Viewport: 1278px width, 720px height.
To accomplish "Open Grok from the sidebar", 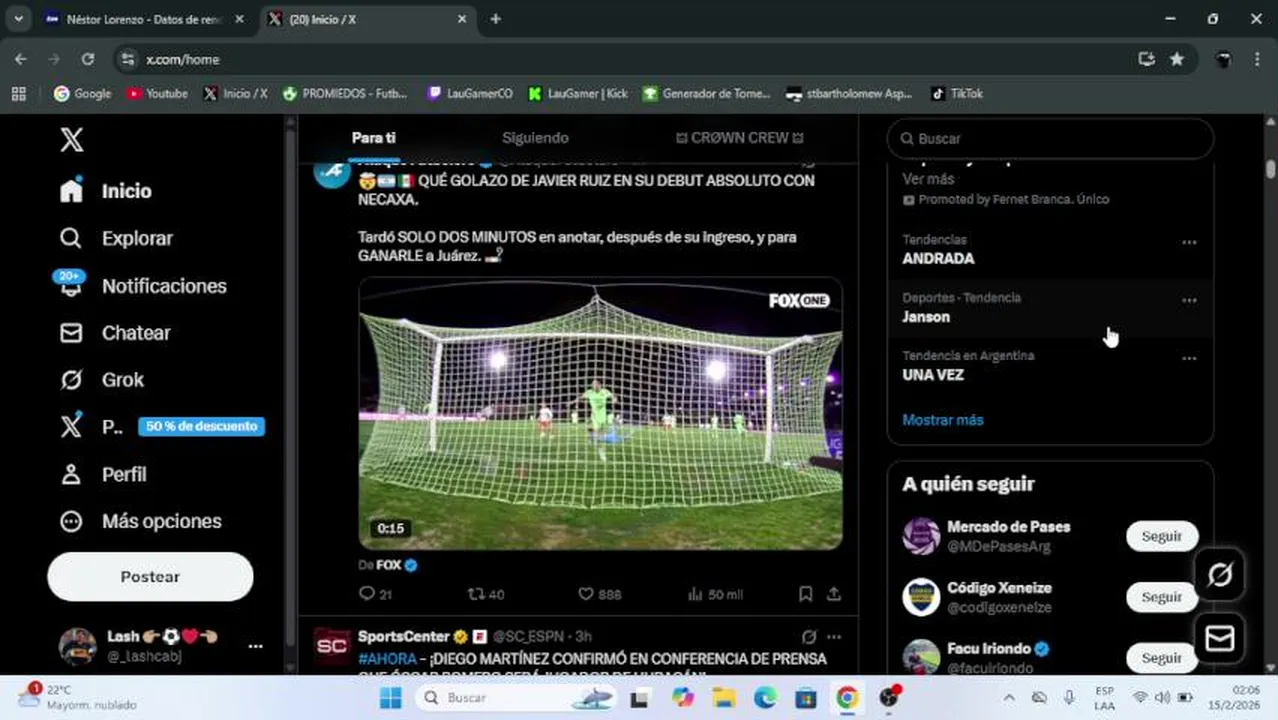I will click(102, 380).
